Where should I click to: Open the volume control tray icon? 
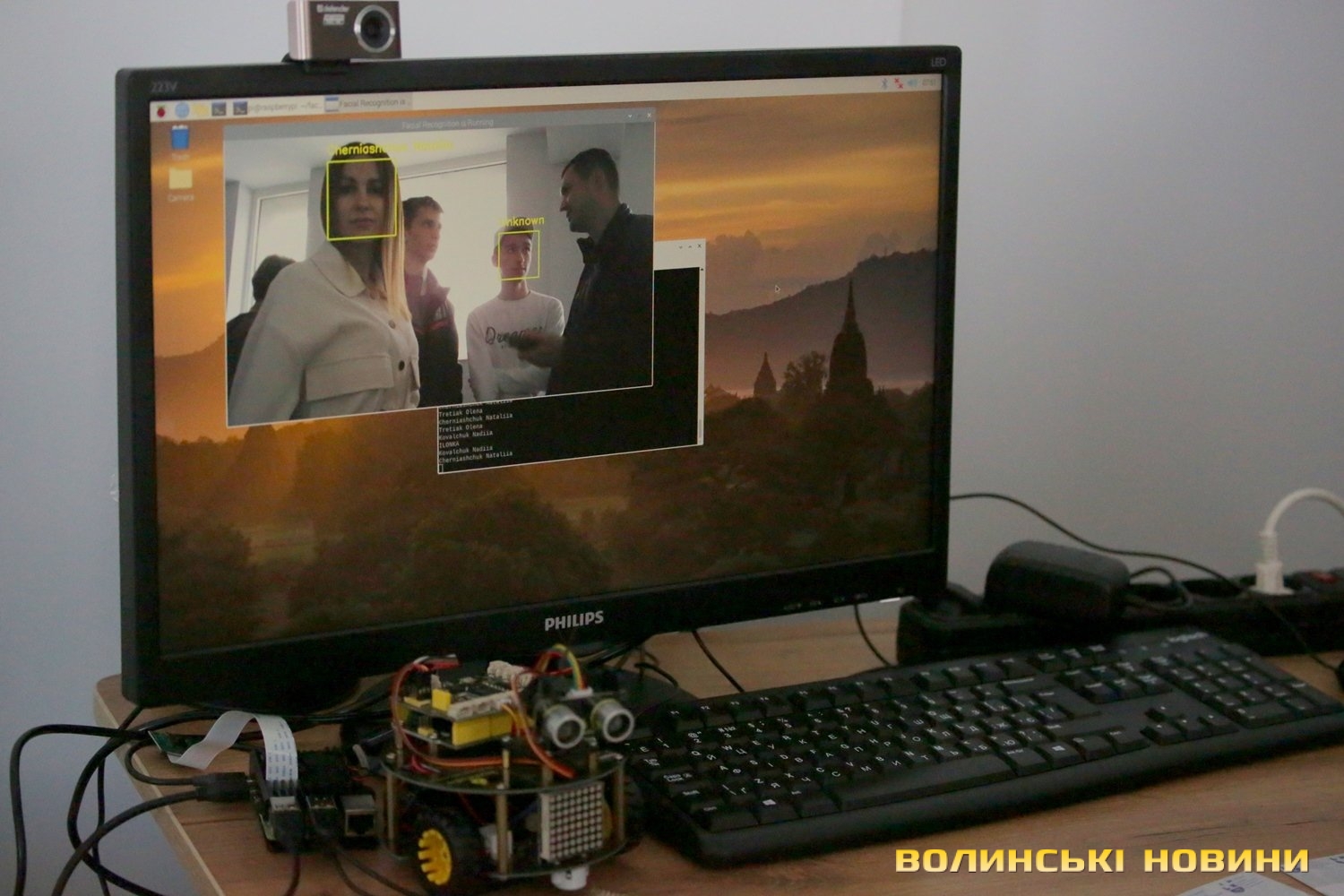pyautogui.click(x=912, y=82)
